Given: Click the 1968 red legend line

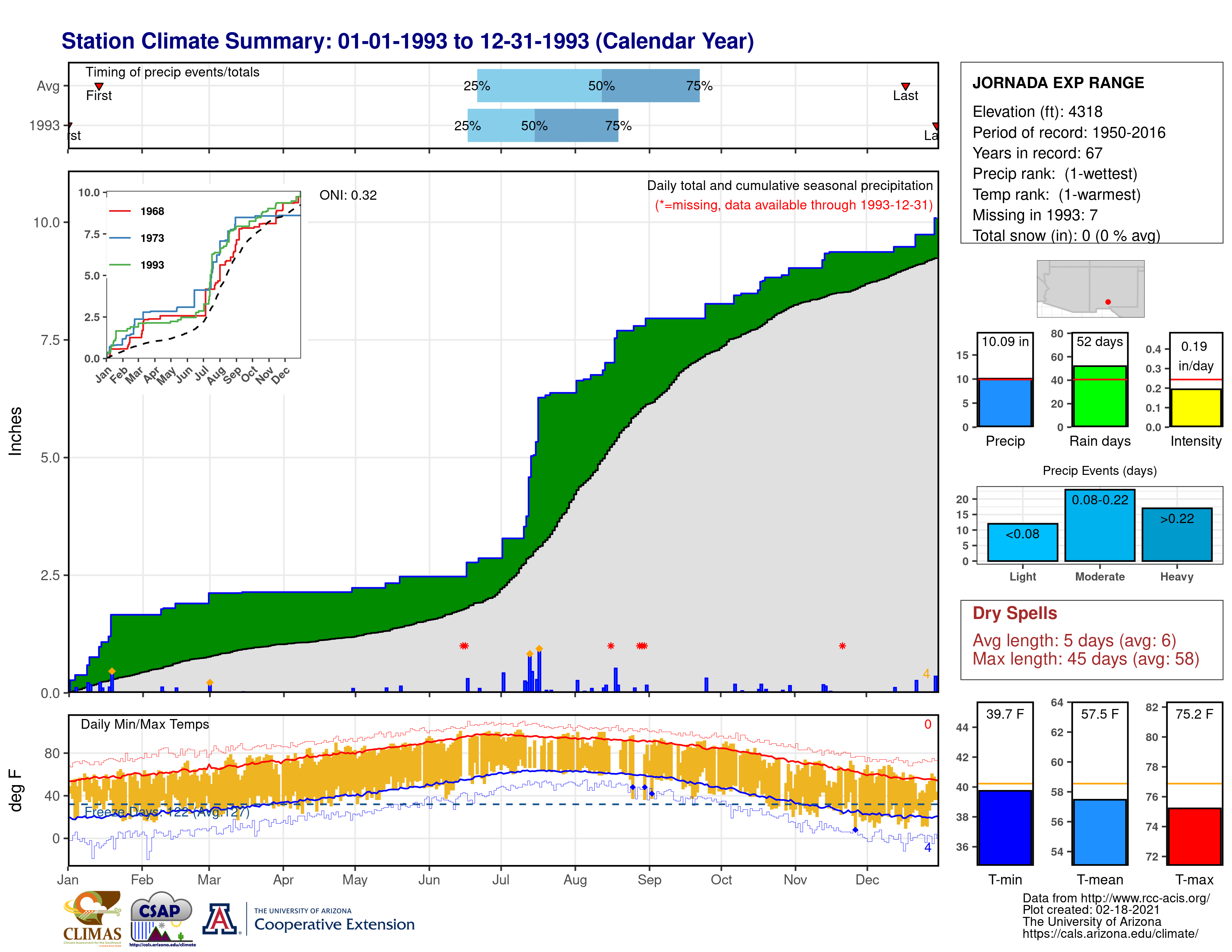Looking at the screenshot, I should coord(119,211).
